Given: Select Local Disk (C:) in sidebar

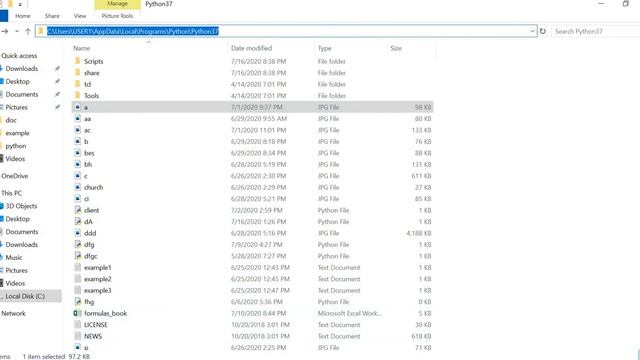Looking at the screenshot, I should 31,296.
